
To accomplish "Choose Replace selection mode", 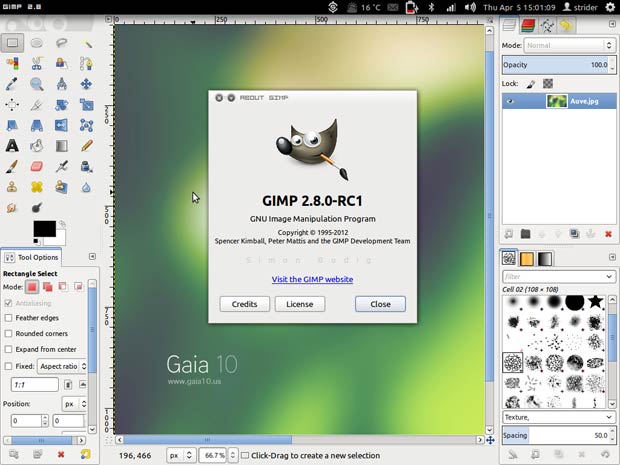I will click(x=32, y=287).
